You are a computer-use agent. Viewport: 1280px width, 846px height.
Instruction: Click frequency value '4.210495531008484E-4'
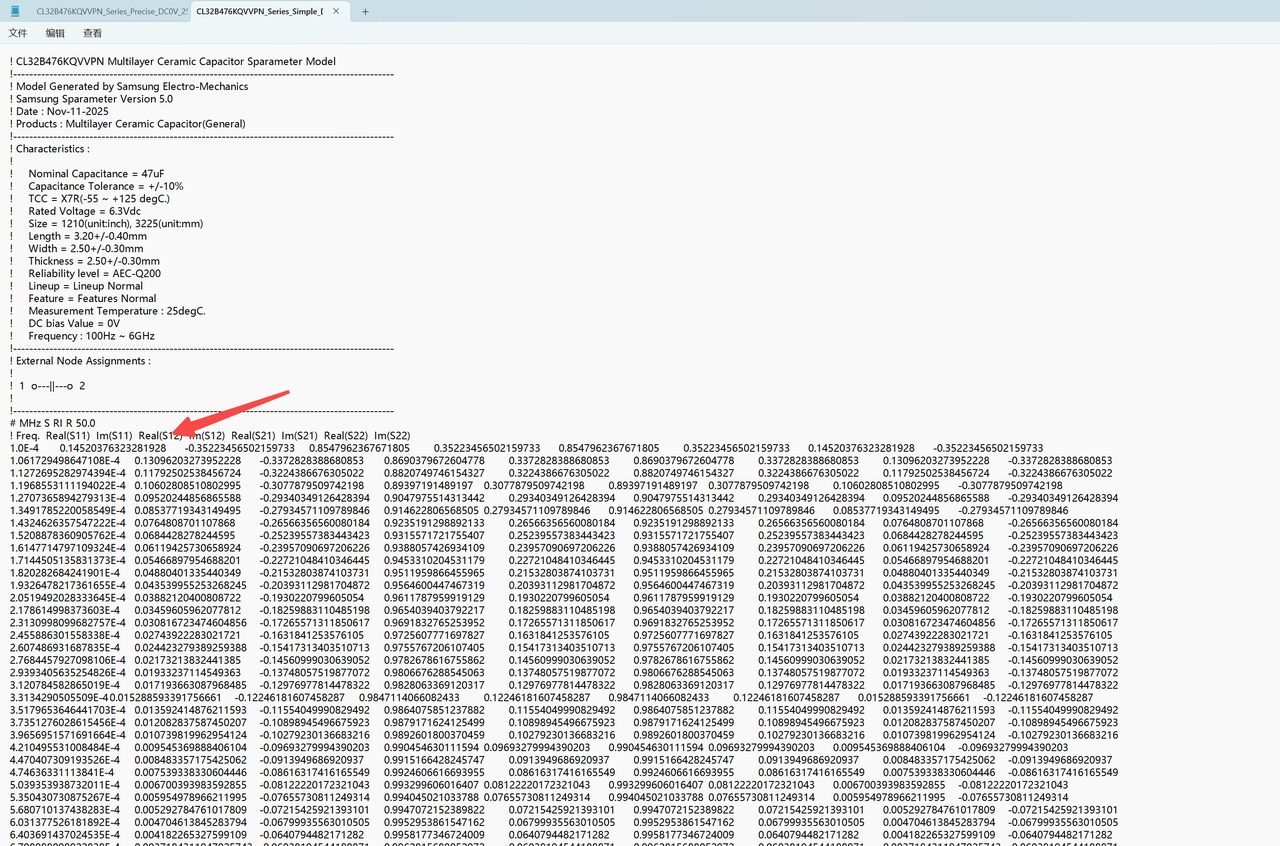point(66,748)
